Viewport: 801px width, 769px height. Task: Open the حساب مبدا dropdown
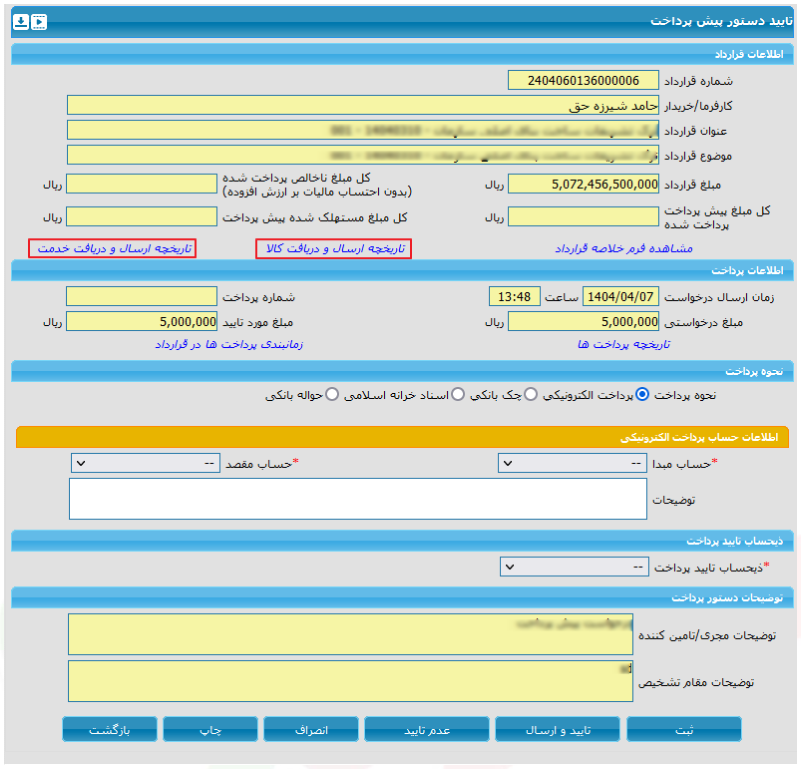[x=572, y=463]
